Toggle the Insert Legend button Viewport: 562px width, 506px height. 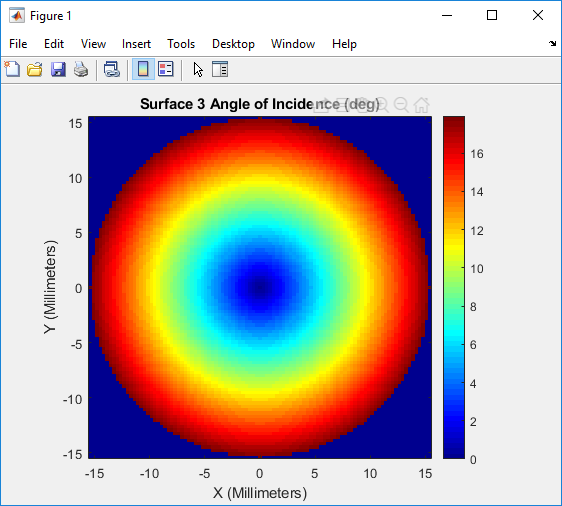point(166,69)
